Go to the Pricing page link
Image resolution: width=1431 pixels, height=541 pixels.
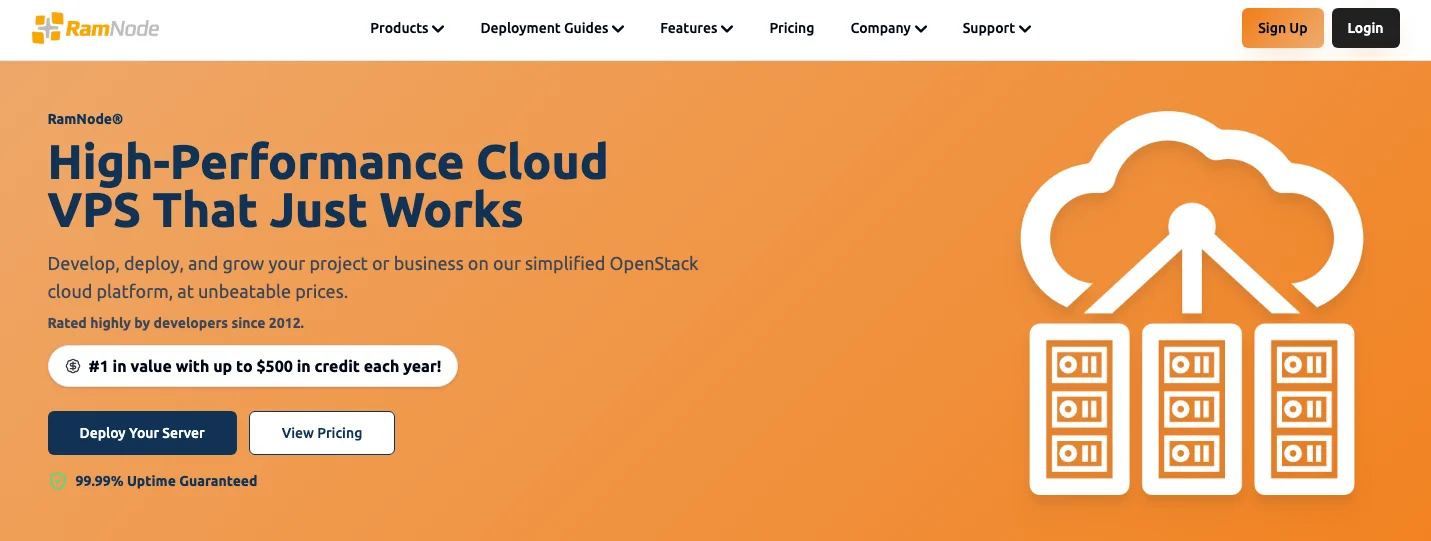792,28
